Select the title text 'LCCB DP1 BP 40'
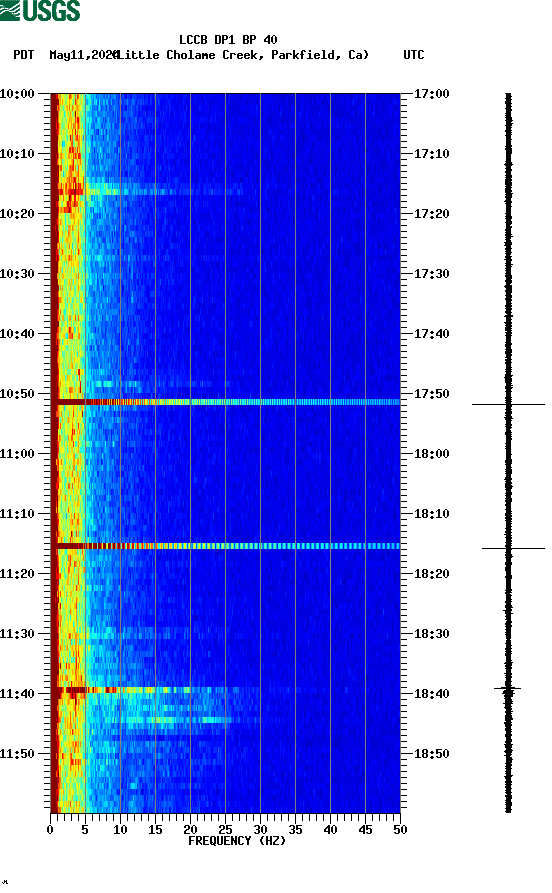Screen dimensions: 552x893 [228, 40]
